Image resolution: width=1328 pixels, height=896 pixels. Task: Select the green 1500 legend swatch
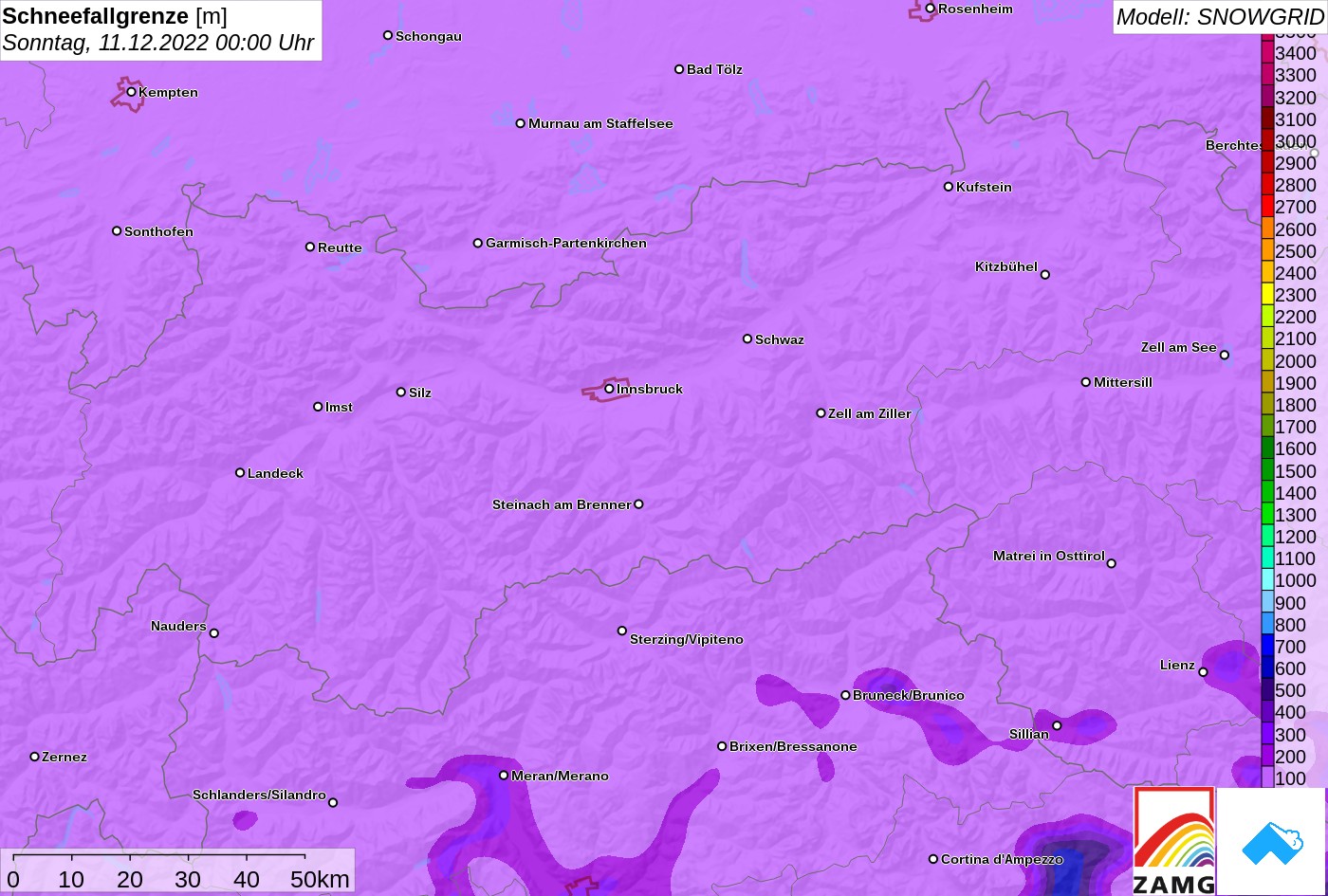click(x=1267, y=470)
